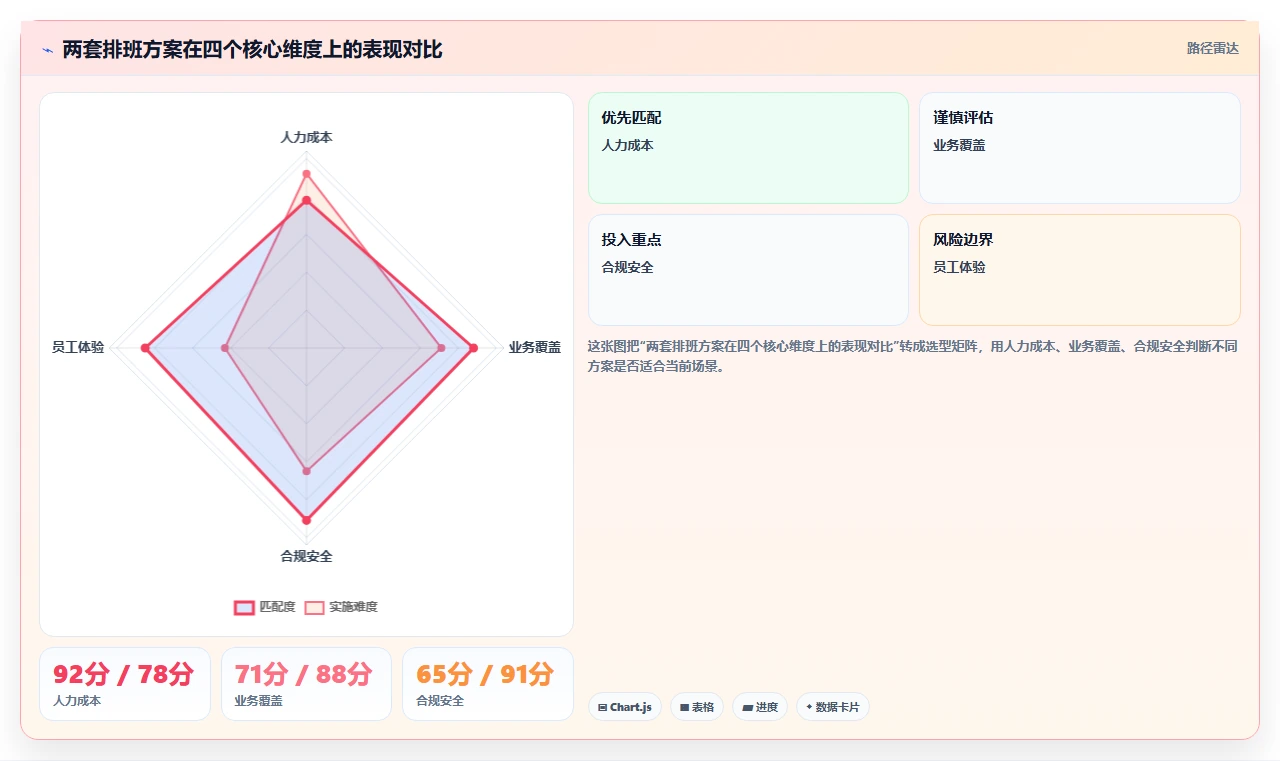Click the 业务覆盖 radar axis label
Image resolution: width=1280 pixels, height=761 pixels.
[x=535, y=347]
